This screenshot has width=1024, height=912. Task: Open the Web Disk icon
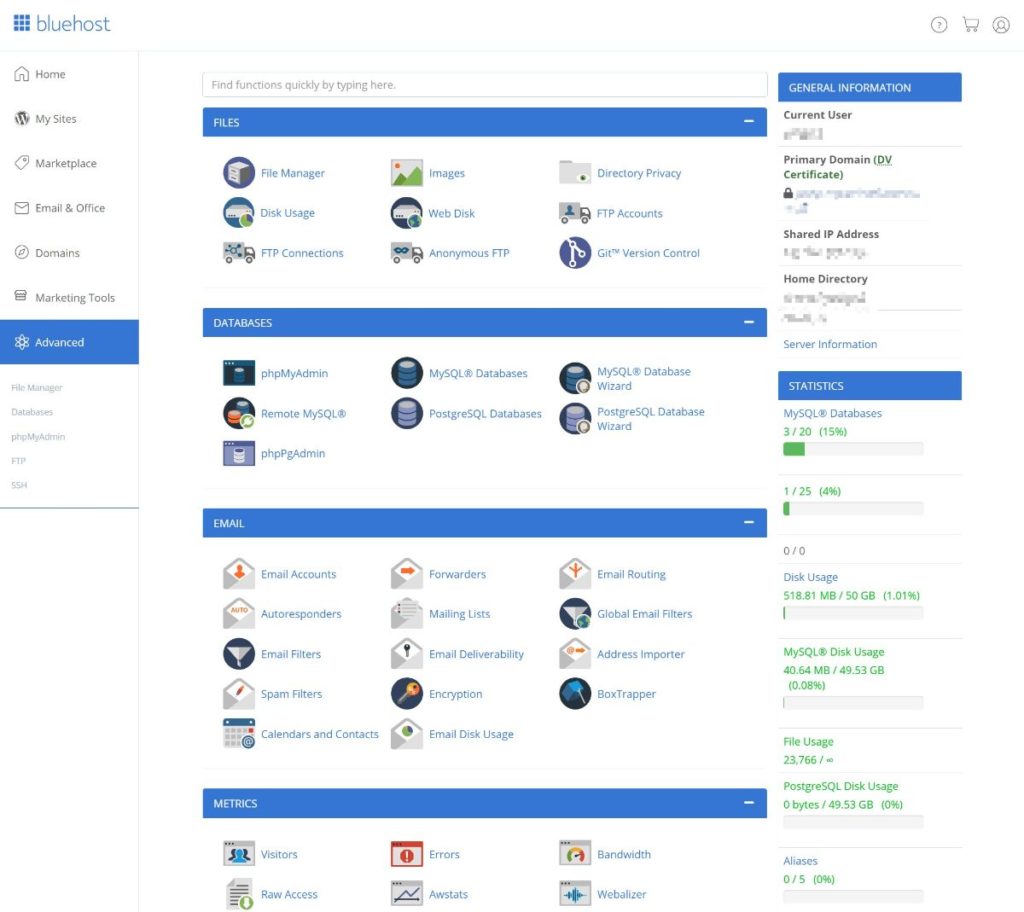407,213
